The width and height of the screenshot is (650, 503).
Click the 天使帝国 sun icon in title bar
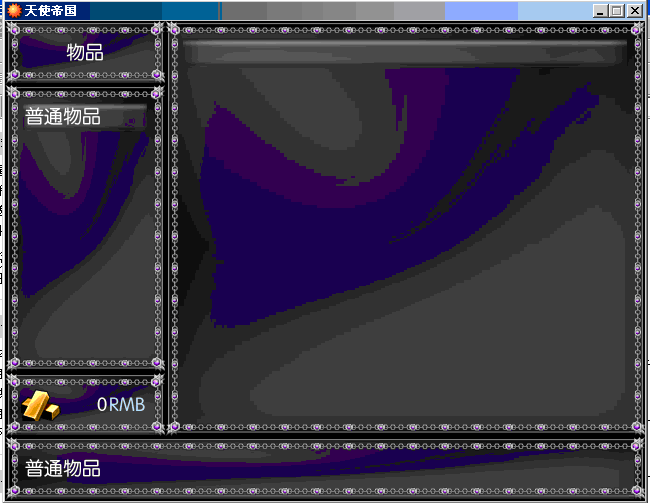[14, 10]
